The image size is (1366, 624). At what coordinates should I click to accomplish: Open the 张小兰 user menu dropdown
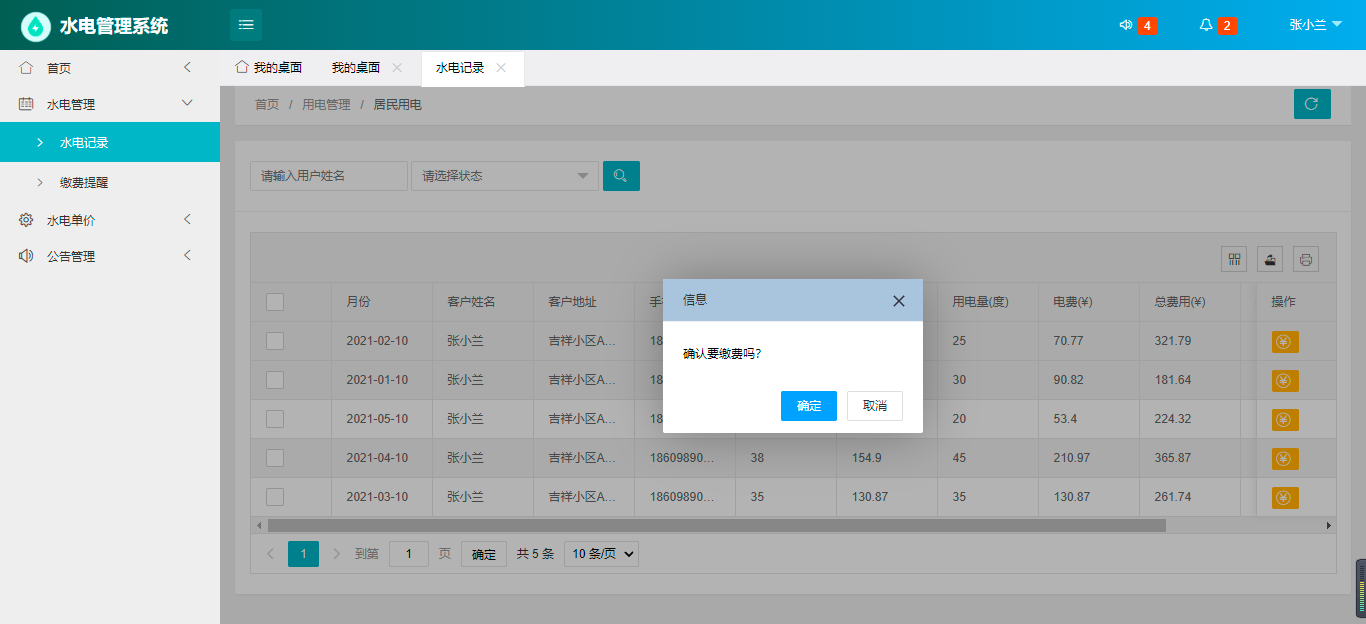click(x=1316, y=25)
